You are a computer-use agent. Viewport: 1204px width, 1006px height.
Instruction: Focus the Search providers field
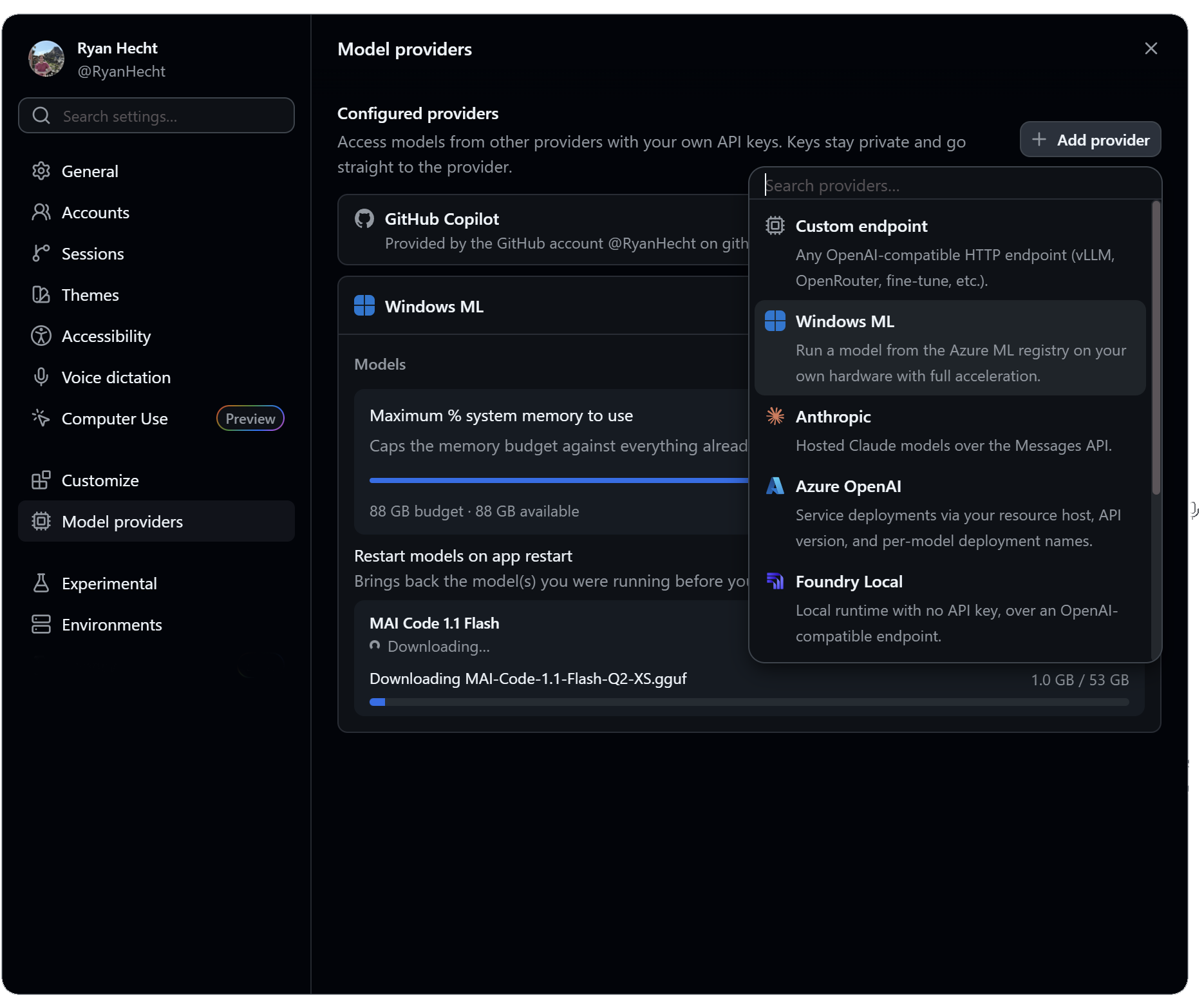point(955,185)
